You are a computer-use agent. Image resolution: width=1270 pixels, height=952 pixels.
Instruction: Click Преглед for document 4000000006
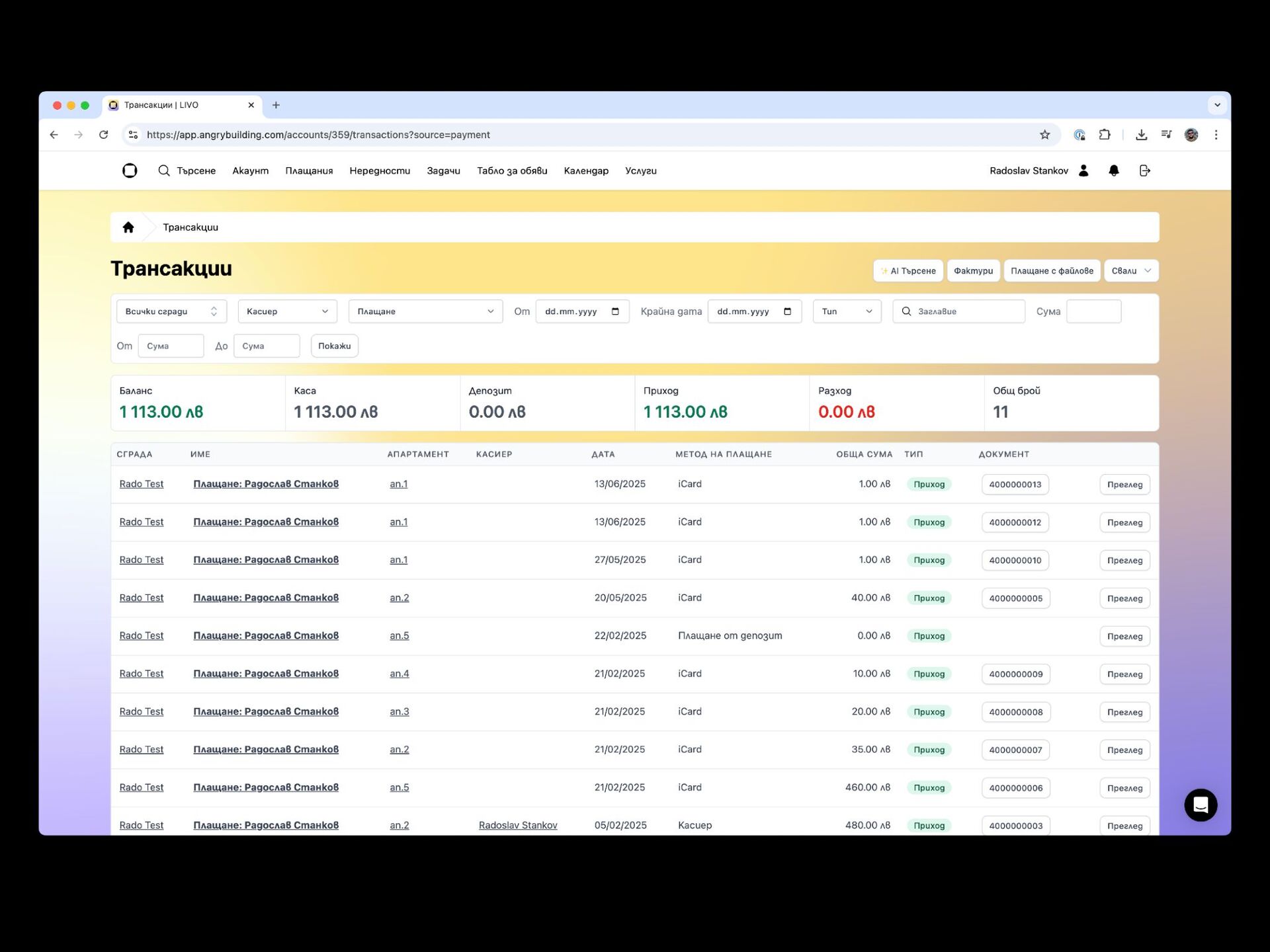(1124, 788)
